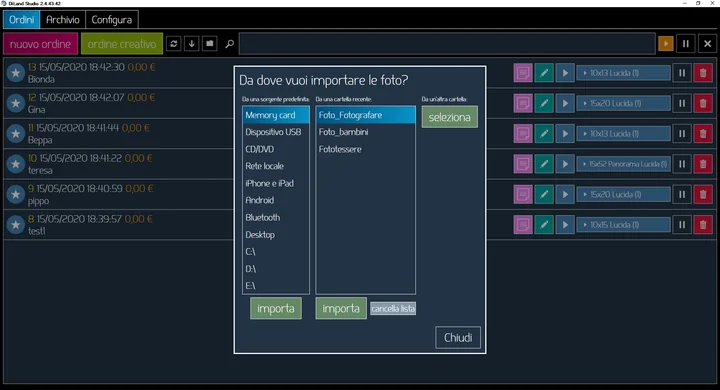The height and width of the screenshot is (390, 720).
Task: Open the folder icon next to download arrow
Action: click(x=209, y=44)
